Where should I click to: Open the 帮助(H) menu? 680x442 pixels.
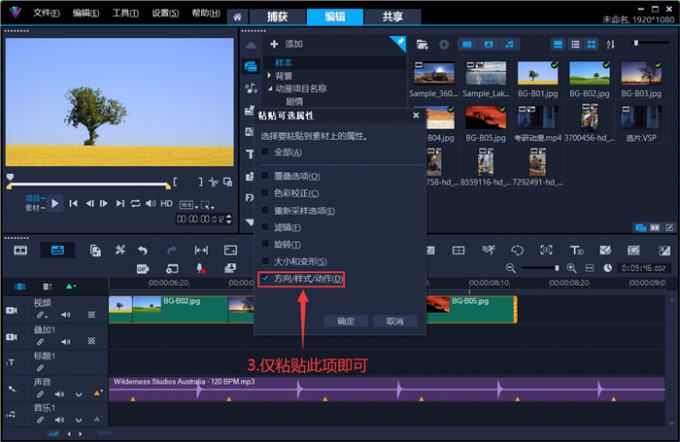[x=206, y=13]
